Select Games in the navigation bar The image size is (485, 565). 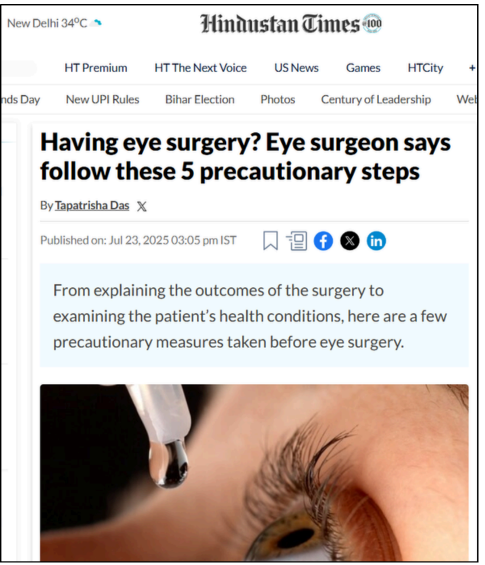tap(363, 68)
